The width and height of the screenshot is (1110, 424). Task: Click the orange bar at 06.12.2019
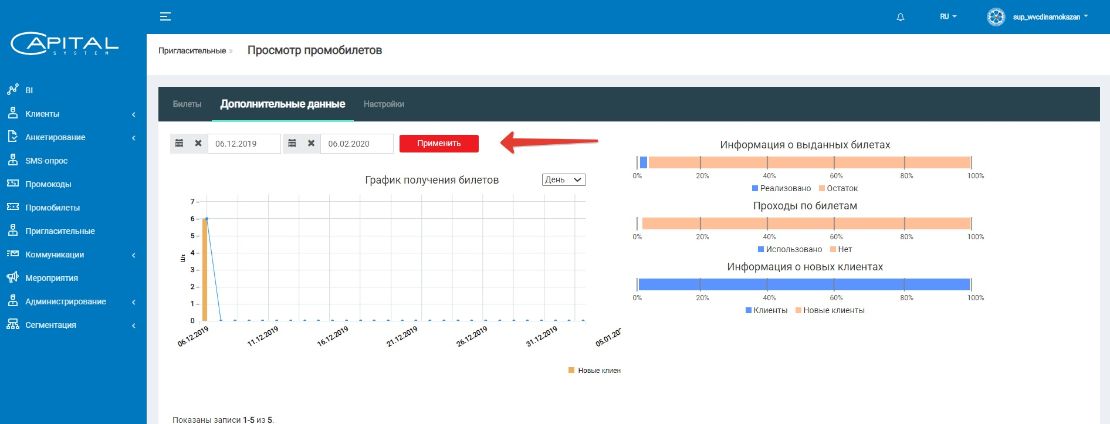tap(204, 270)
